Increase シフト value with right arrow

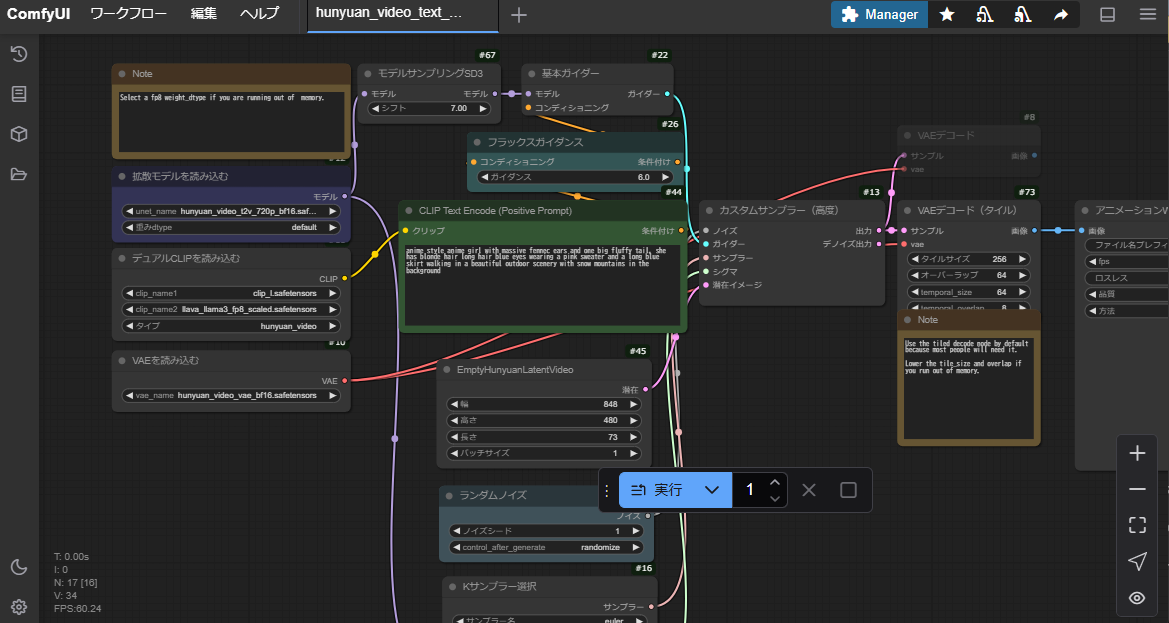coord(482,108)
